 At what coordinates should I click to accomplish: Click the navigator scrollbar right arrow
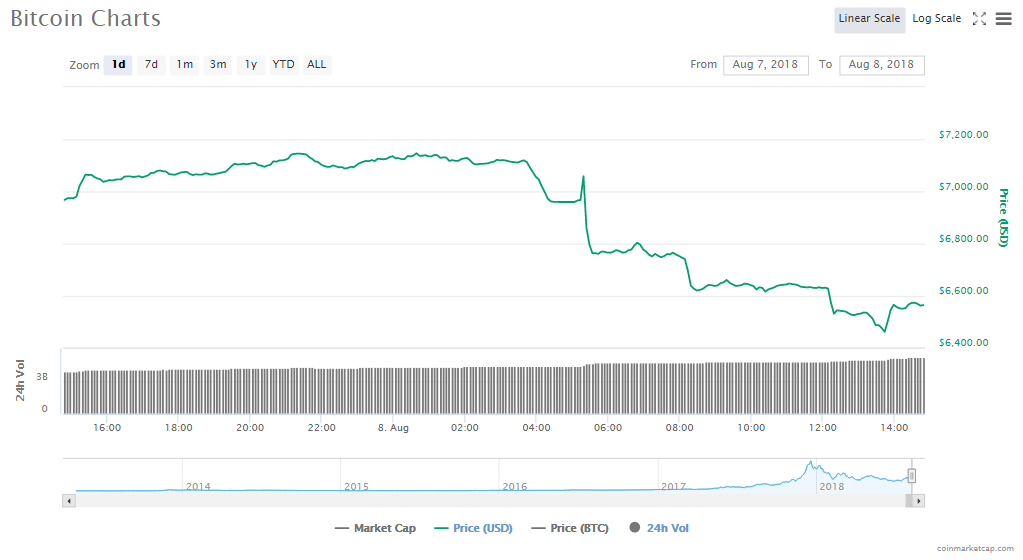918,500
